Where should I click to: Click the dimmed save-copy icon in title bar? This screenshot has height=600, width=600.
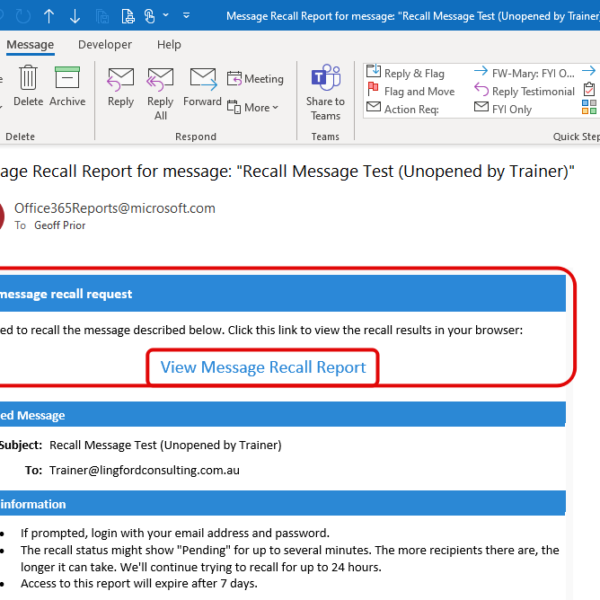[x=102, y=16]
